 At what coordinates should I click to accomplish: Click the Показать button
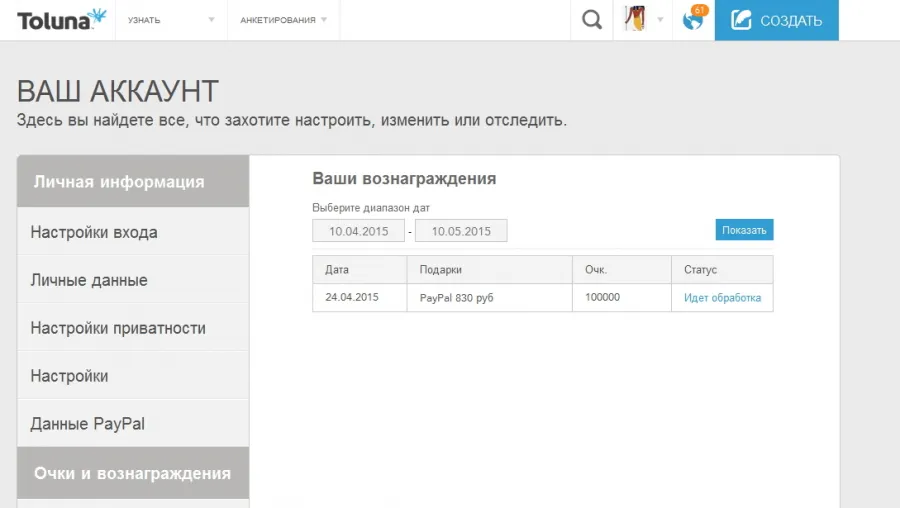744,230
